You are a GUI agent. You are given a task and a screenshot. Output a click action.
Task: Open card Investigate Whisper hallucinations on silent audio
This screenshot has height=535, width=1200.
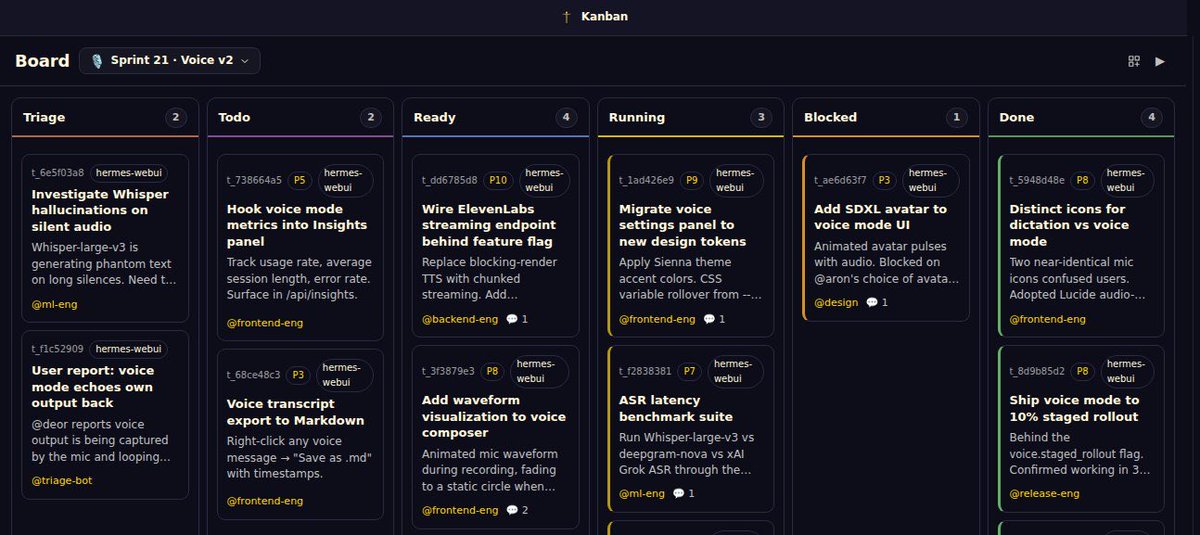pyautogui.click(x=105, y=238)
